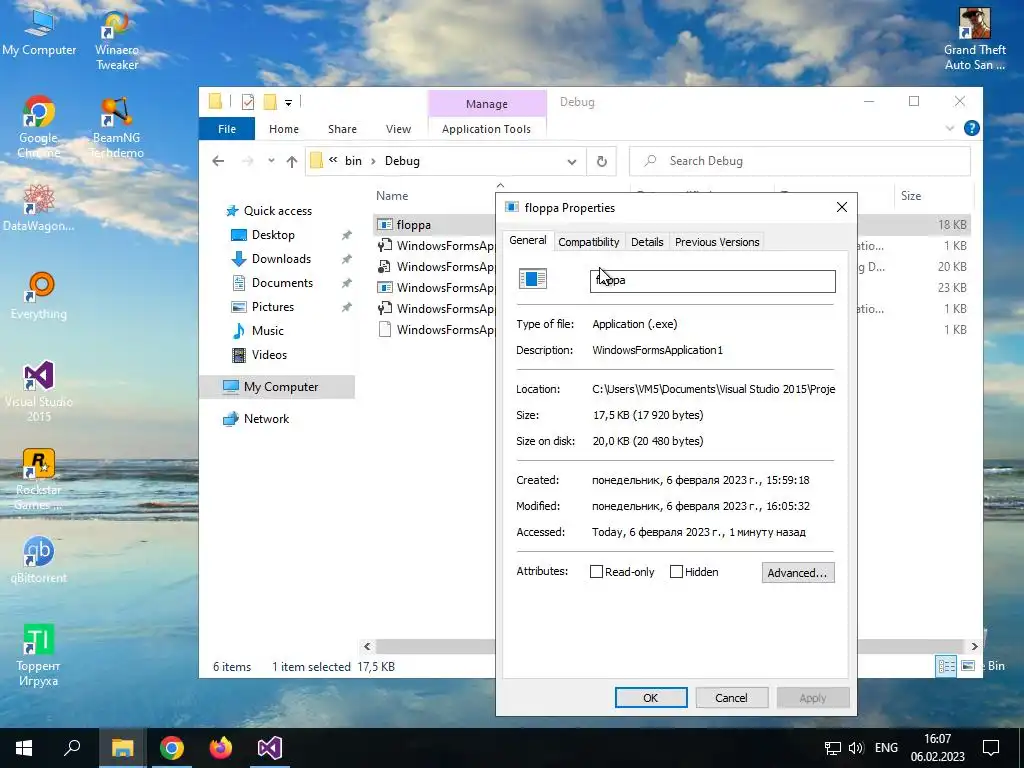Toggle the Read-only attribute checkbox
The height and width of the screenshot is (768, 1024).
(x=596, y=572)
